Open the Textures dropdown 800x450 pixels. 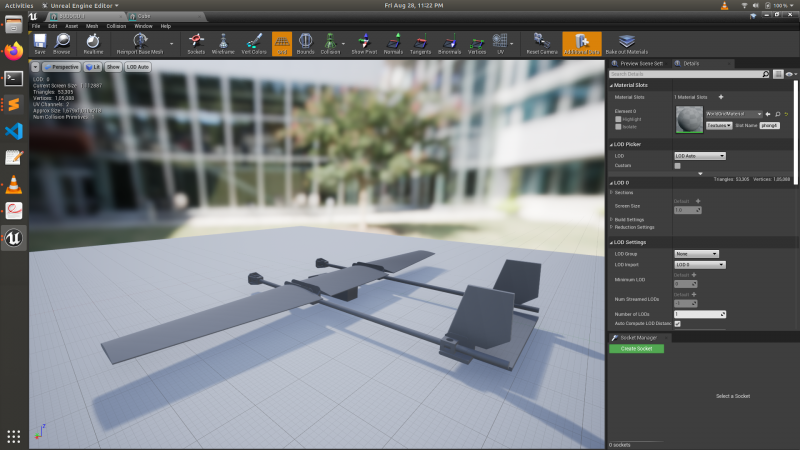pyautogui.click(x=719, y=126)
